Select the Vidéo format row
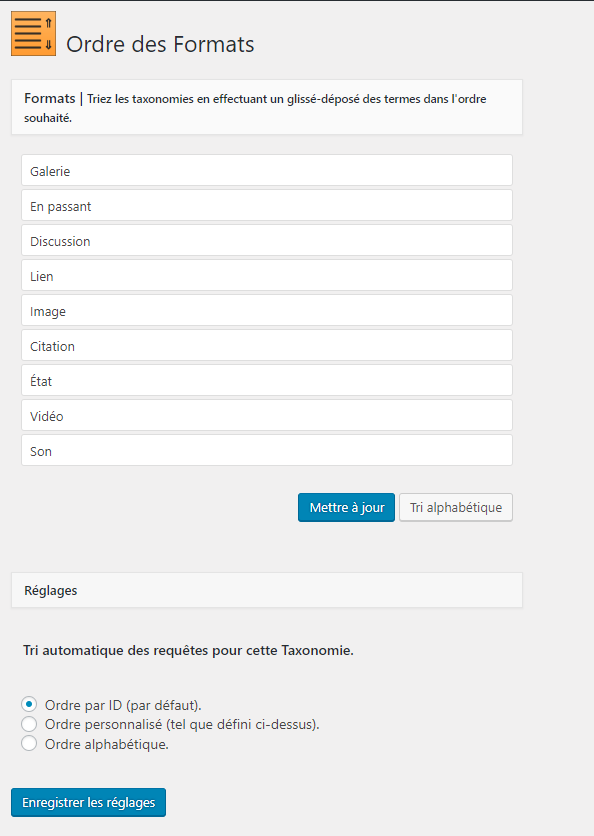Viewport: 594px width, 836px height. pyautogui.click(x=267, y=416)
